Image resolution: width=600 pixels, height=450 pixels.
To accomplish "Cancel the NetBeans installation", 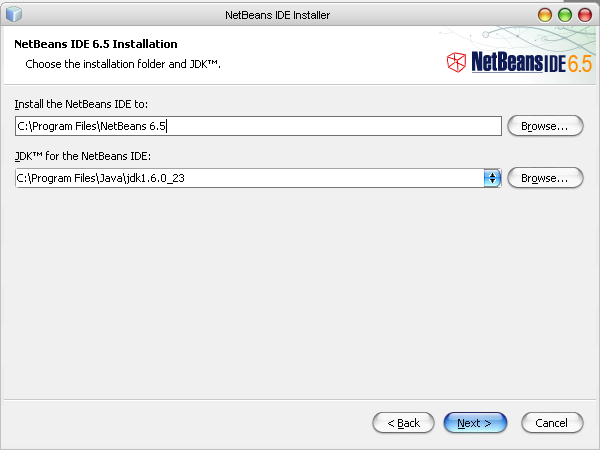I will click(552, 423).
